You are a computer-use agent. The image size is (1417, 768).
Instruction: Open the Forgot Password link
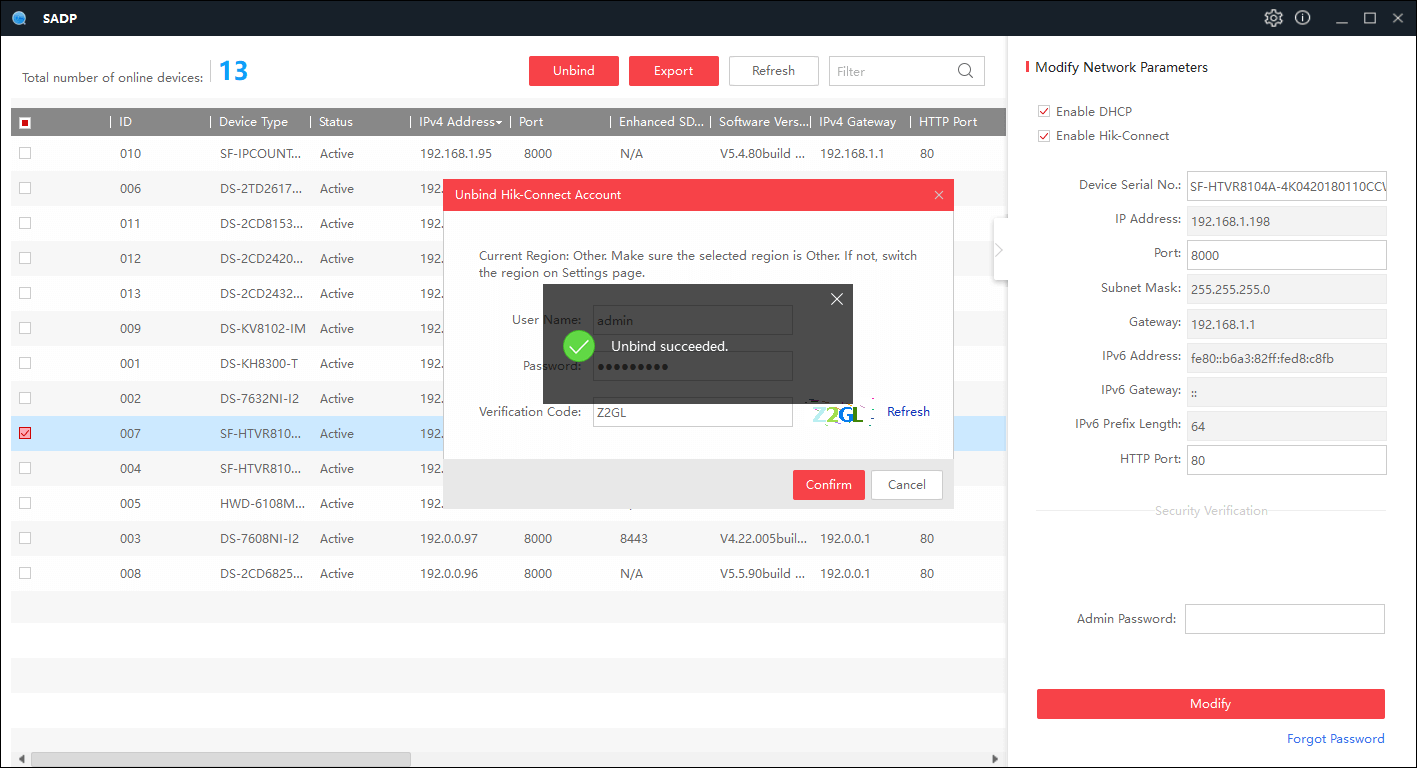tap(1335, 739)
